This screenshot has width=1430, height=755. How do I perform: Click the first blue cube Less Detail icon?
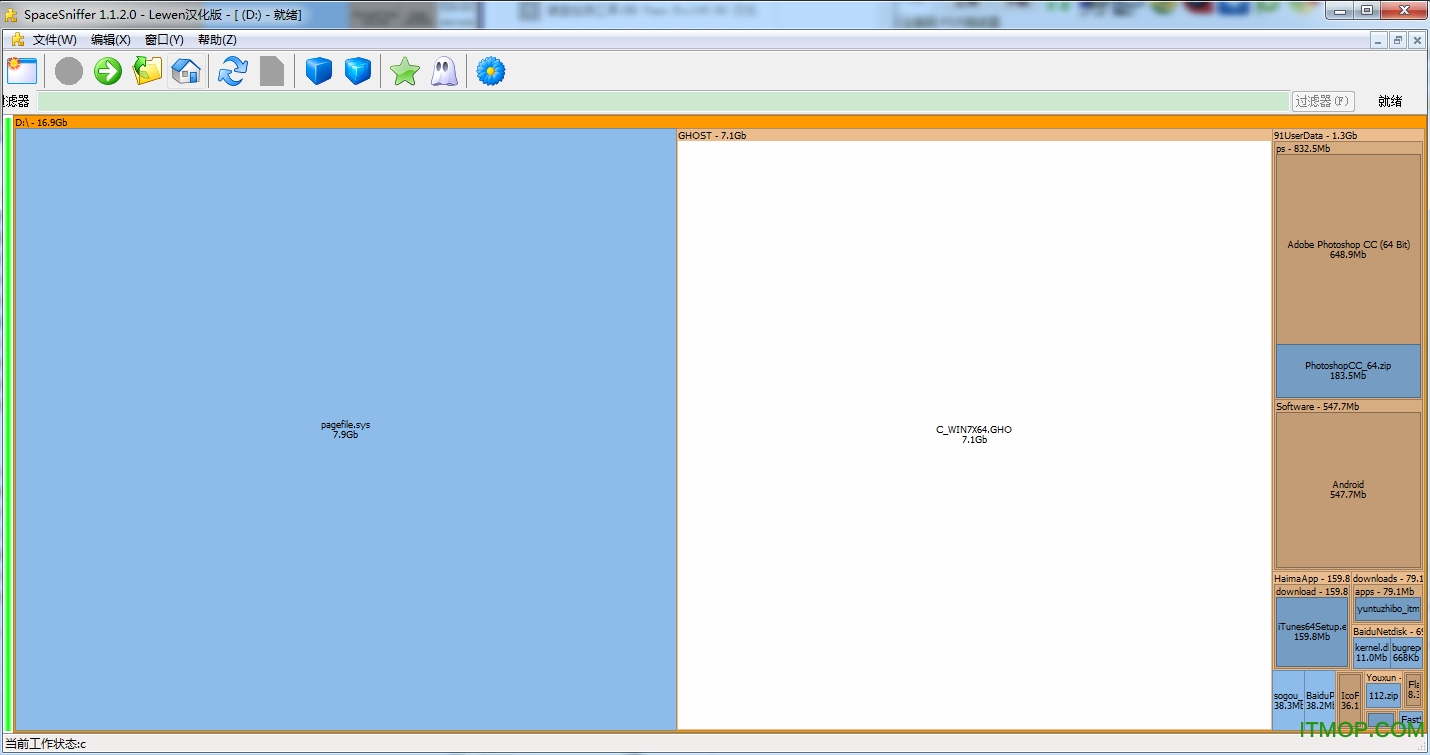(319, 71)
